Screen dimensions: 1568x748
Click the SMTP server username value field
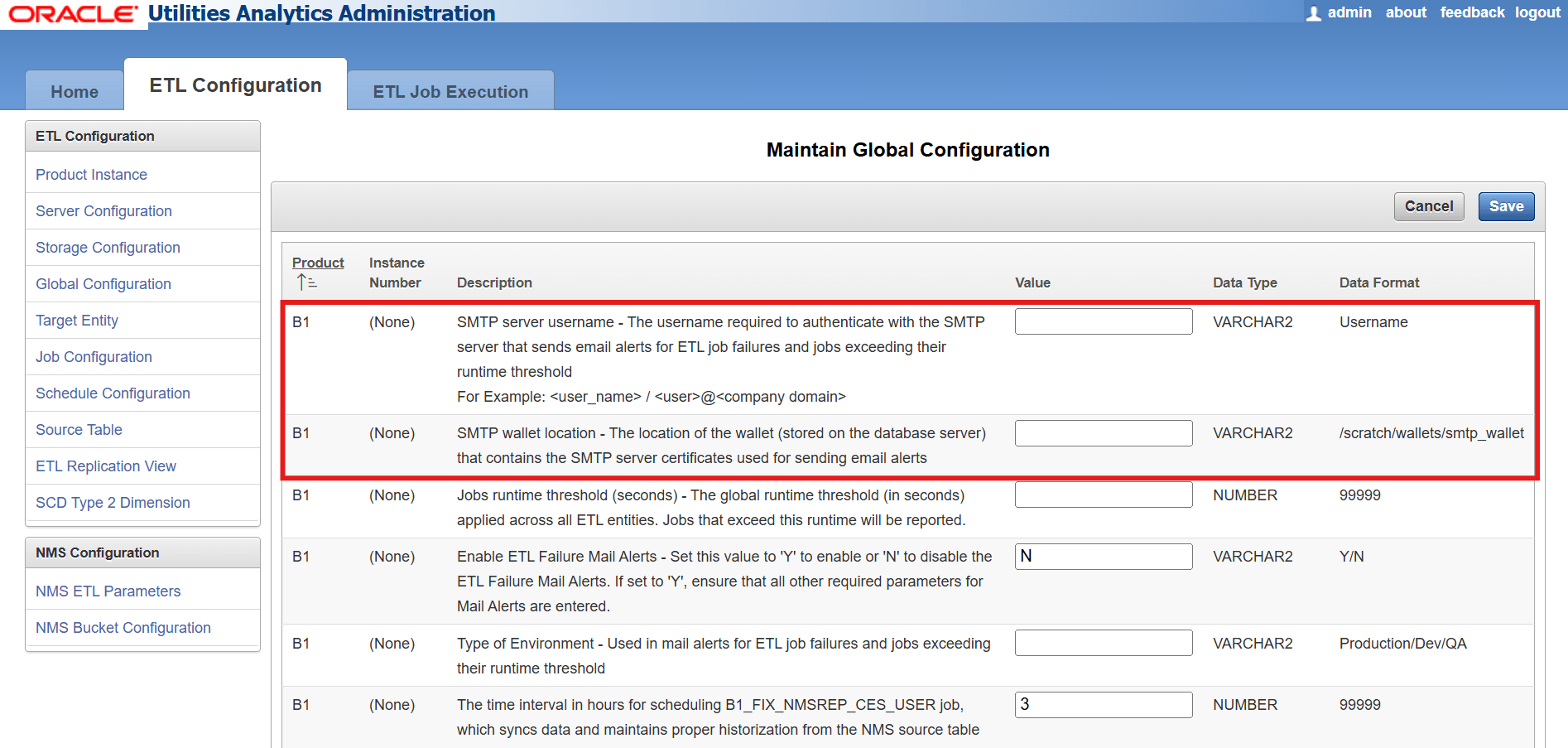pyautogui.click(x=1104, y=321)
